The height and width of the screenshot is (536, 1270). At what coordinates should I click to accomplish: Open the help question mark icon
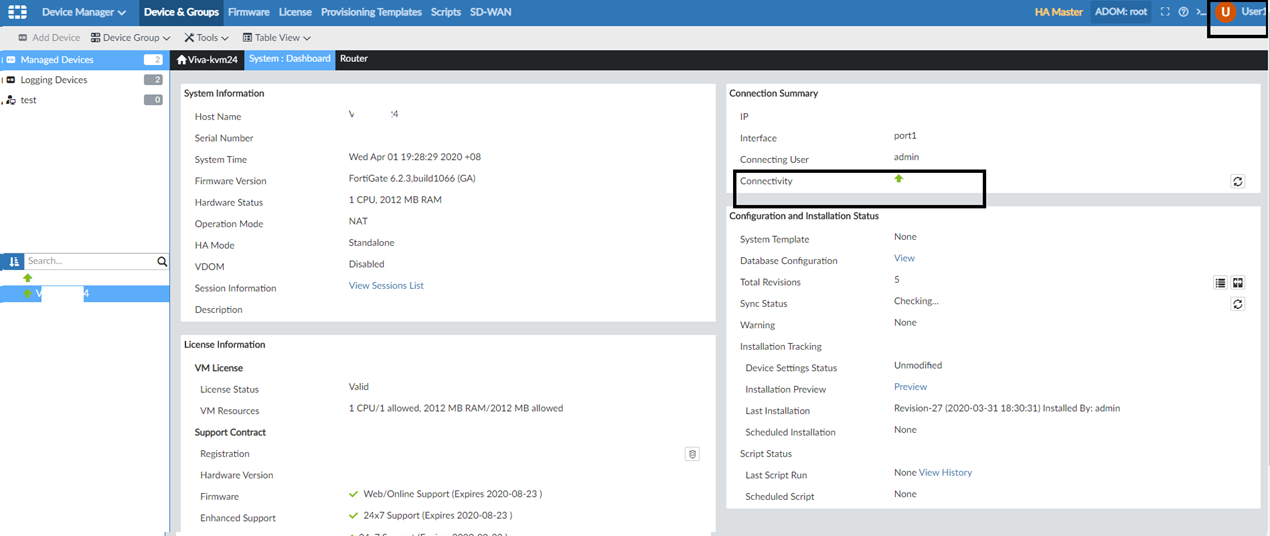click(x=1183, y=12)
